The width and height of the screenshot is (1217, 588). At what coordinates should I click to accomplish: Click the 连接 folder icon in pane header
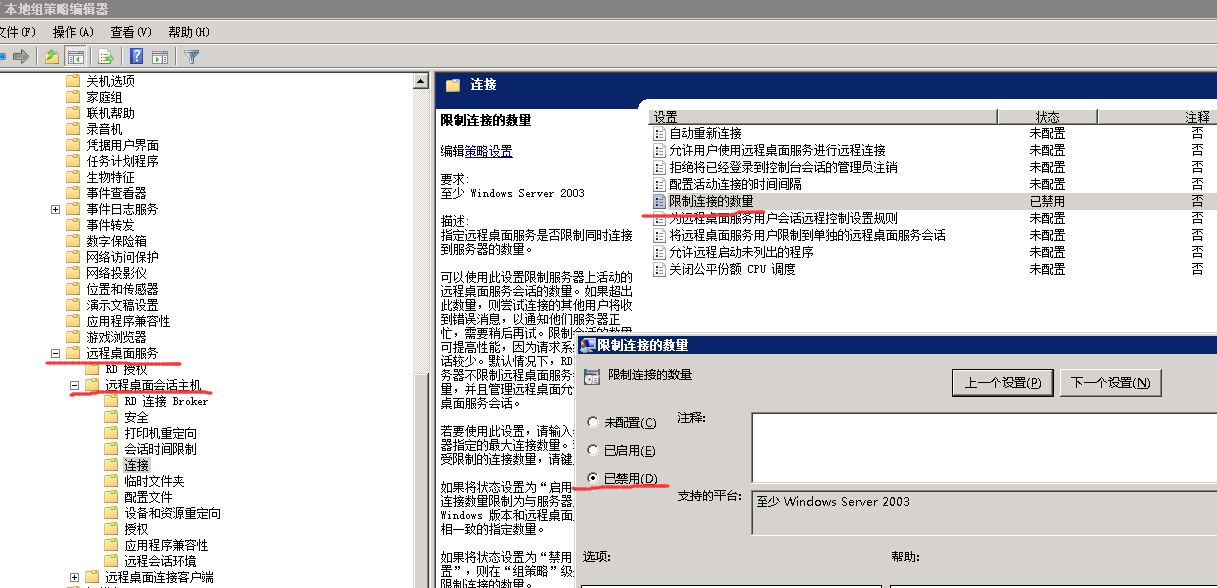click(454, 85)
